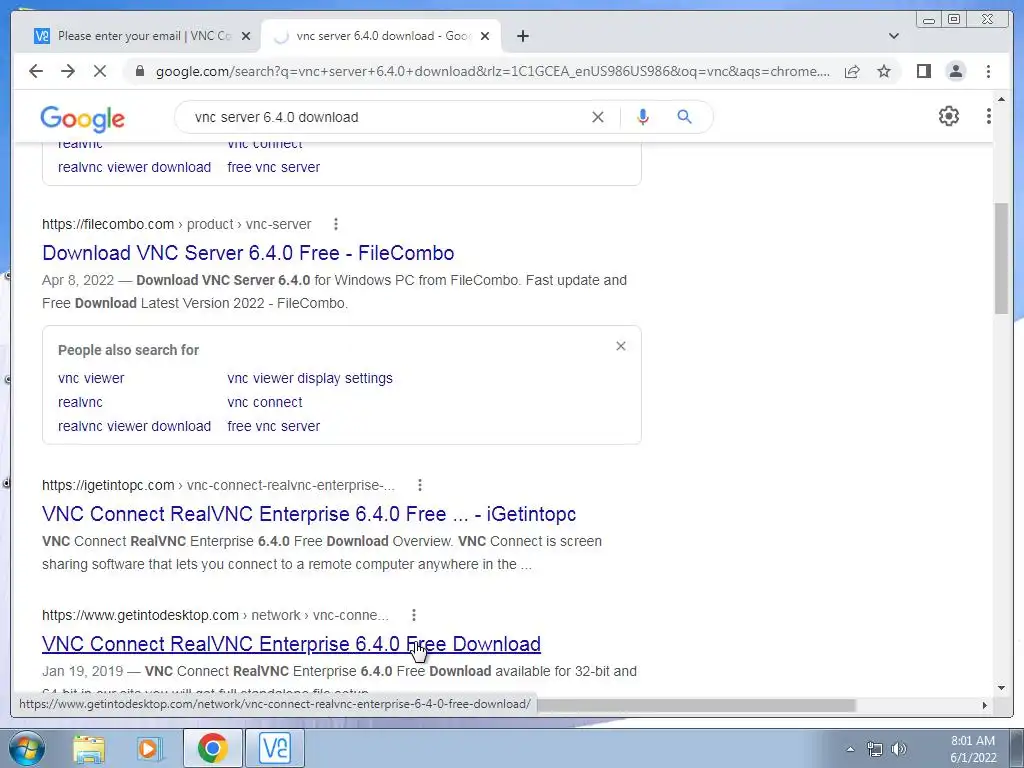Open Google page three-dot options

(989, 116)
